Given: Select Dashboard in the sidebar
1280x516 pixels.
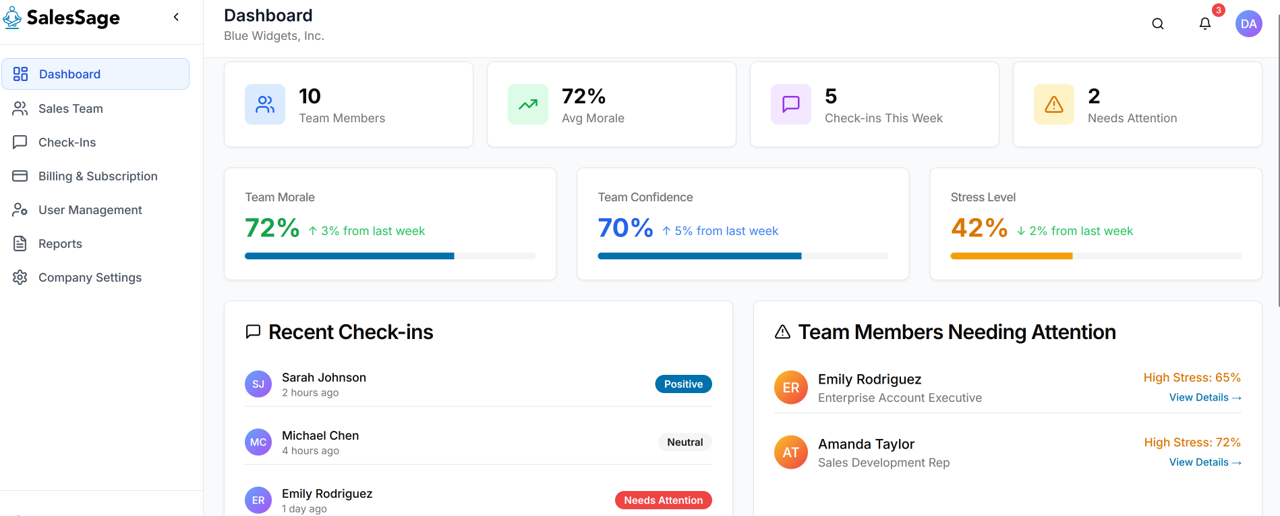Looking at the screenshot, I should point(96,74).
